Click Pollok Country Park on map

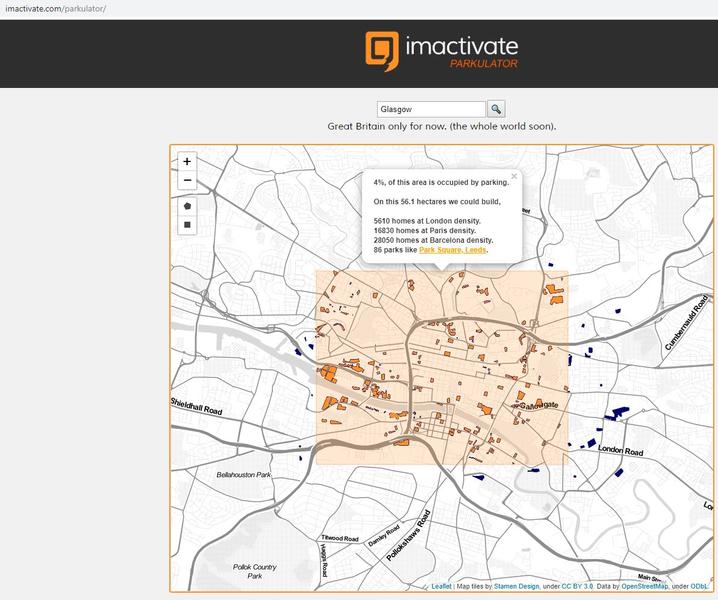coord(255,571)
